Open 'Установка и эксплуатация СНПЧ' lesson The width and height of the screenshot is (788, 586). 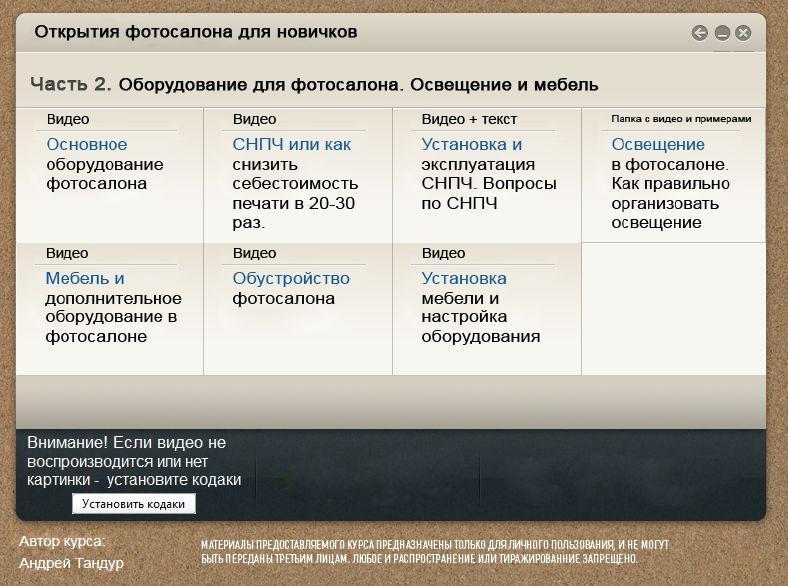pos(471,145)
